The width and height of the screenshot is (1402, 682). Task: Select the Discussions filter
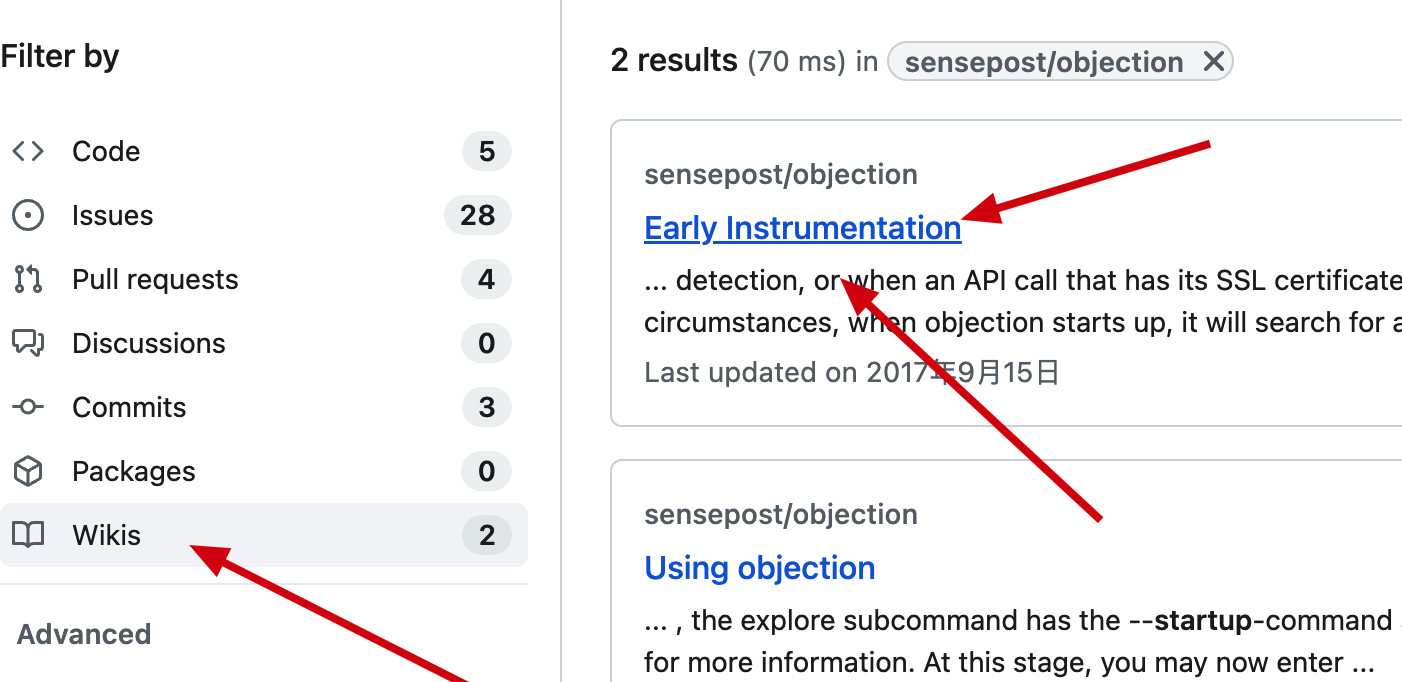[x=148, y=343]
